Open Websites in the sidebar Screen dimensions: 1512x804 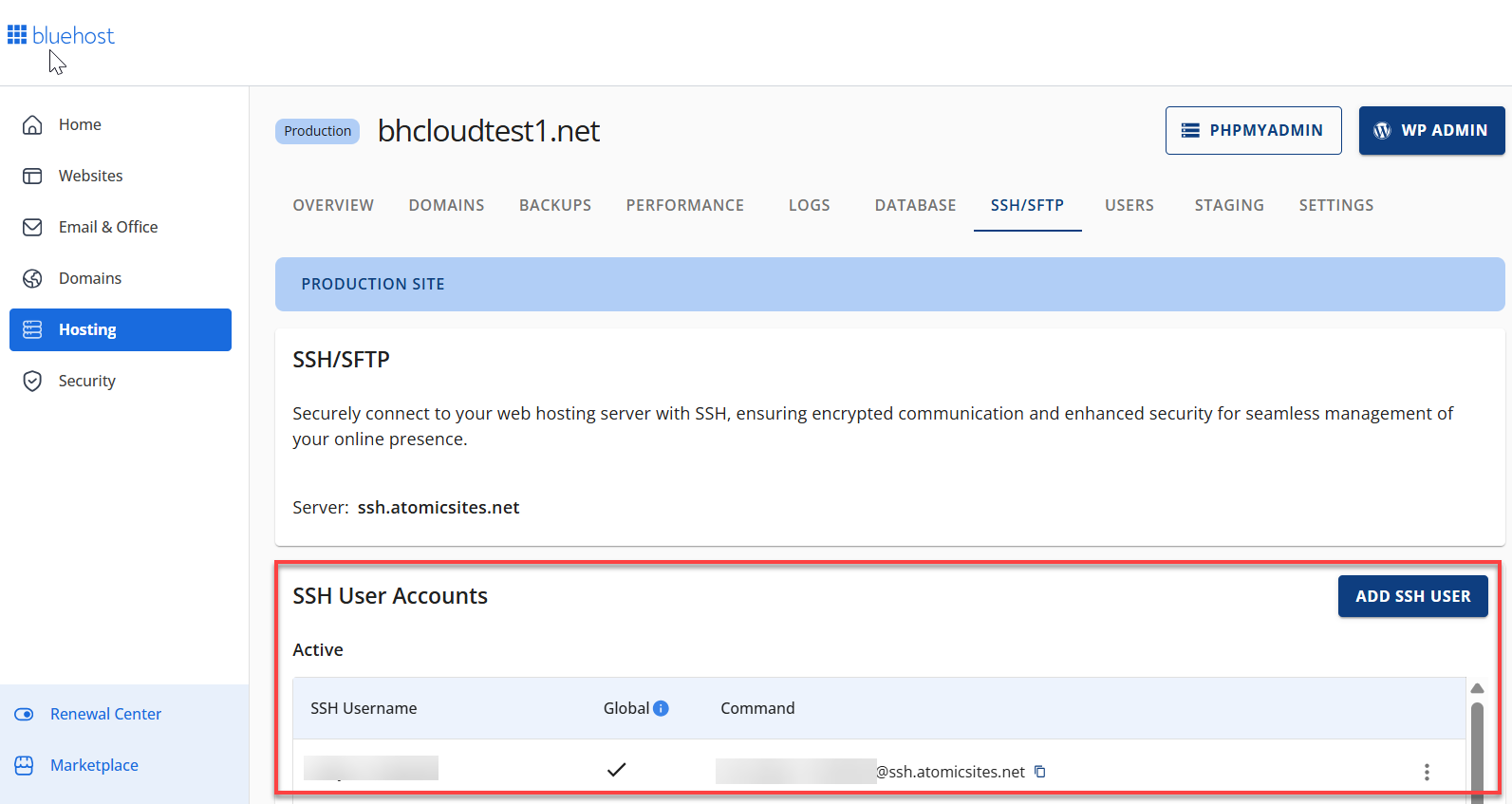click(90, 176)
